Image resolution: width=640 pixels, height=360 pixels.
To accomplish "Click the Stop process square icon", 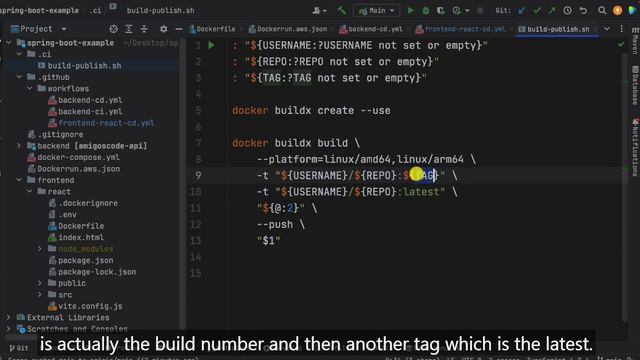I will pyautogui.click(x=480, y=11).
